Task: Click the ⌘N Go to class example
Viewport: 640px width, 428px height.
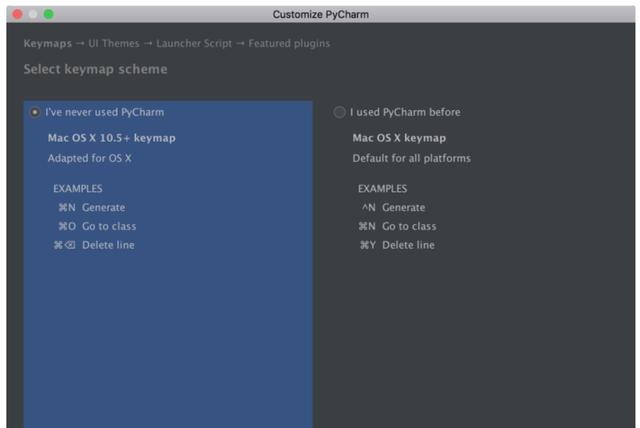Action: click(x=397, y=226)
